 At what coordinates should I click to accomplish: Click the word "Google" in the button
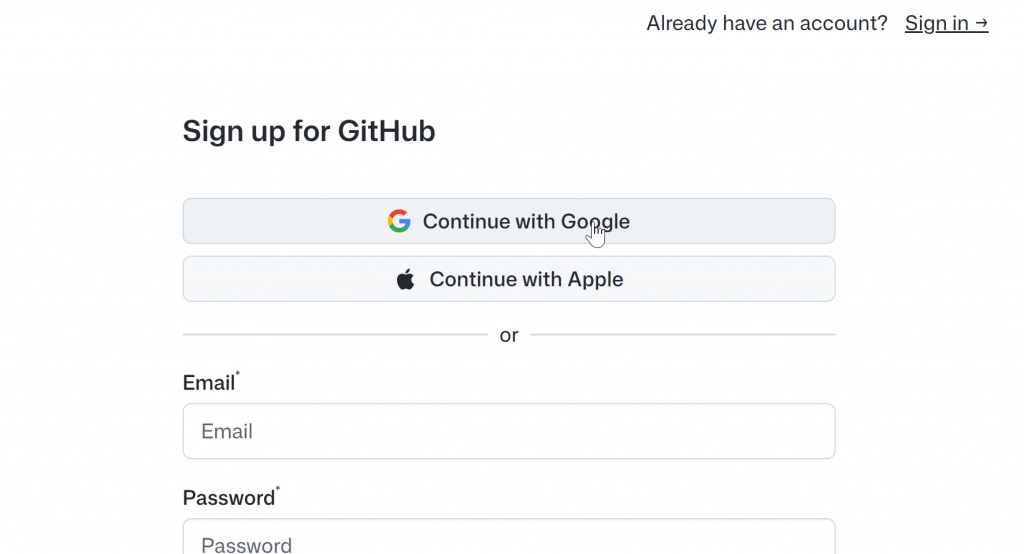[595, 221]
